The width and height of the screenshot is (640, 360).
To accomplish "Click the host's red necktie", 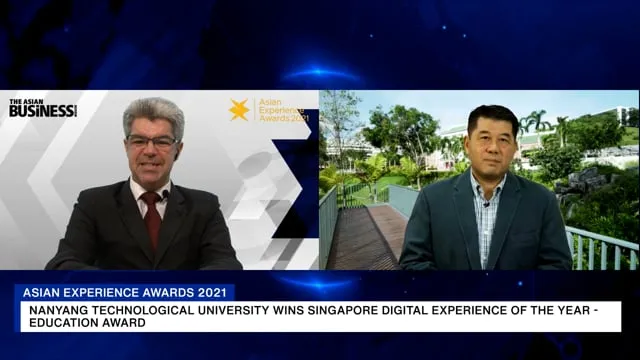I will point(152,220).
